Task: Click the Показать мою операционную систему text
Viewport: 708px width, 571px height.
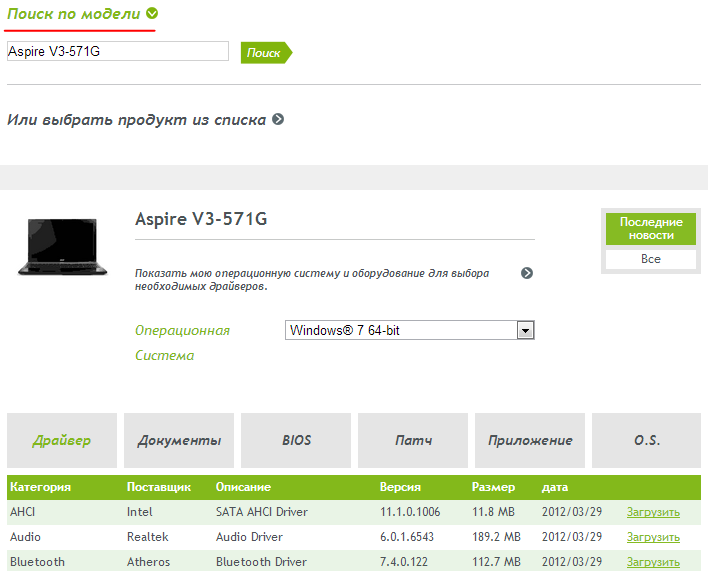Action: 312,279
